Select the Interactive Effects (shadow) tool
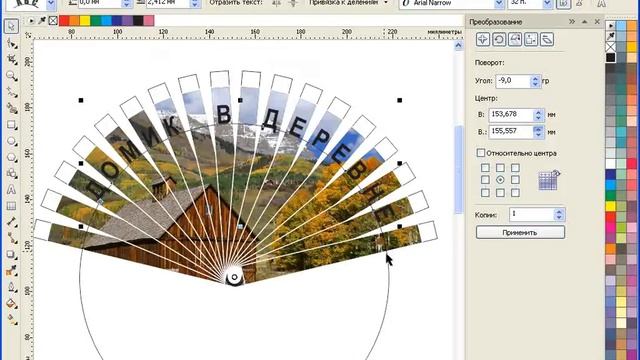Screen dimensions: 640x360 coord(11,255)
